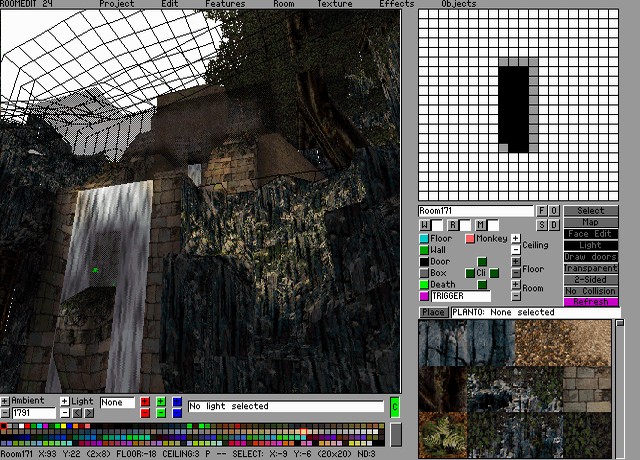The width and height of the screenshot is (640, 460).
Task: Open the Texture menu
Action: 335,4
